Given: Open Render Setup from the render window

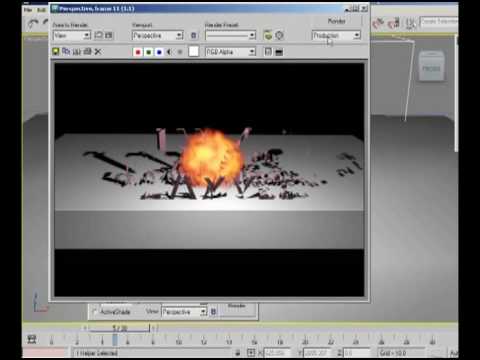Looking at the screenshot, I should click(268, 35).
